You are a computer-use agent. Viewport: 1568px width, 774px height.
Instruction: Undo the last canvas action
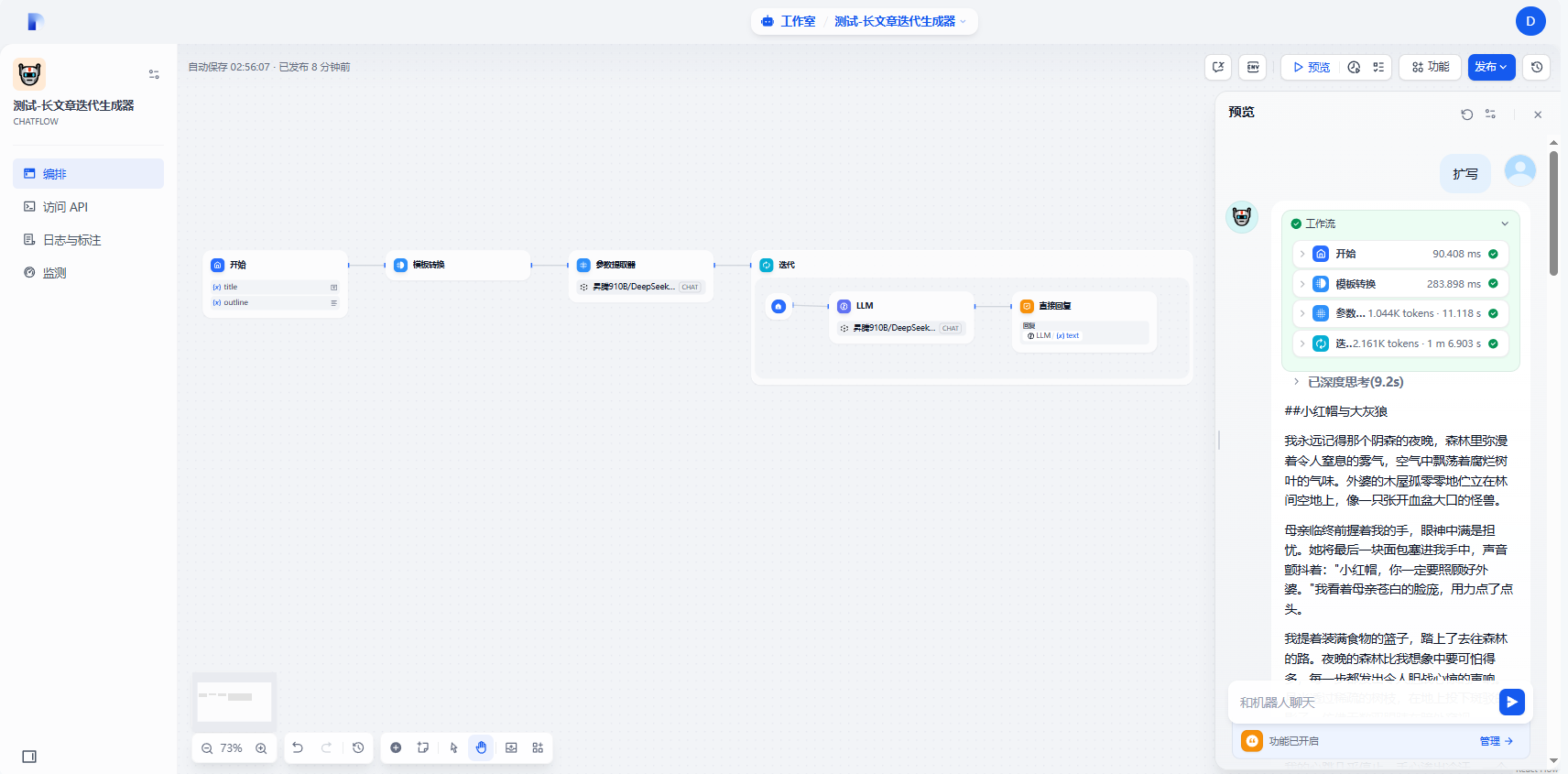pyautogui.click(x=298, y=747)
